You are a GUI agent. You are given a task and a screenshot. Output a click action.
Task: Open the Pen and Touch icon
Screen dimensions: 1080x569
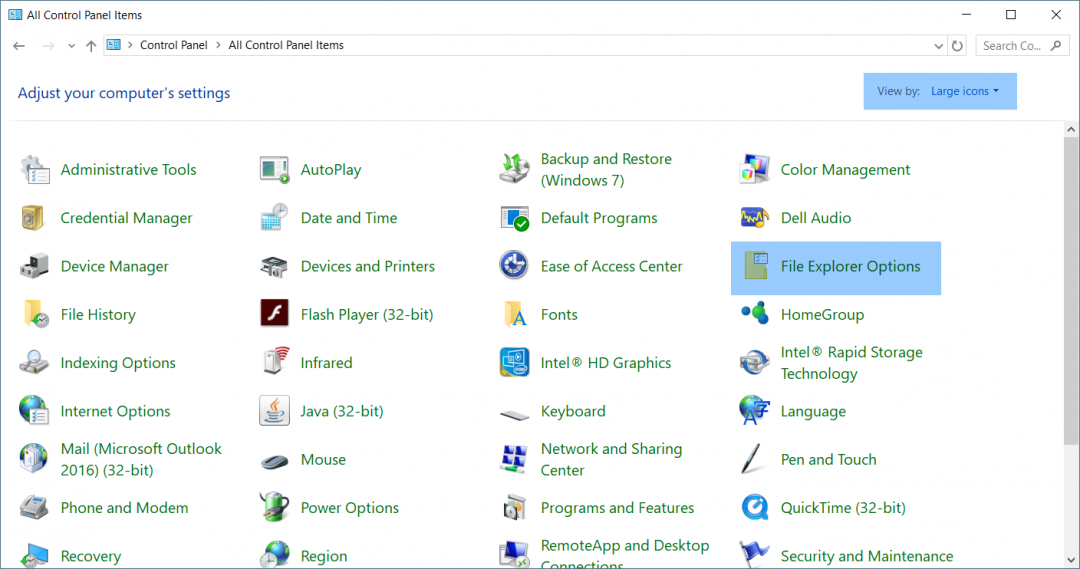[752, 459]
